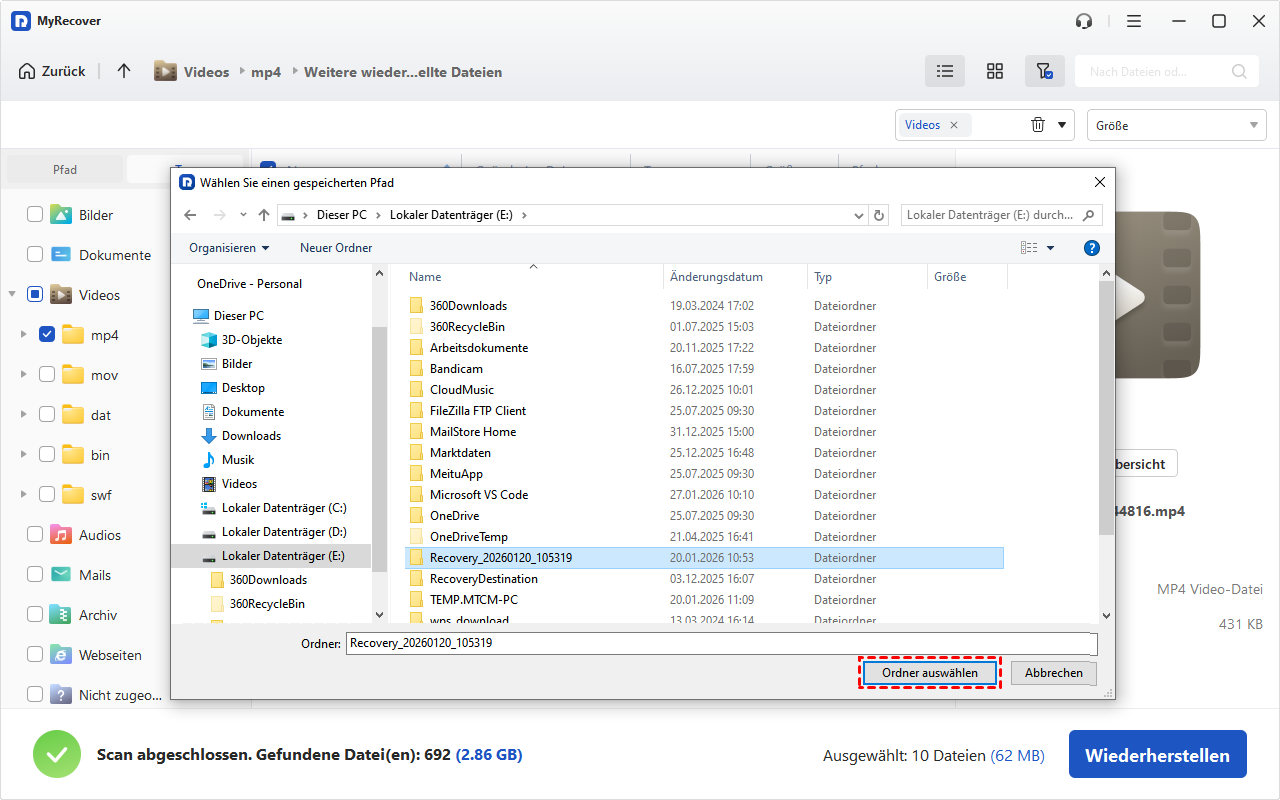Switch to list view layout icon
The width and height of the screenshot is (1280, 800).
(x=944, y=71)
